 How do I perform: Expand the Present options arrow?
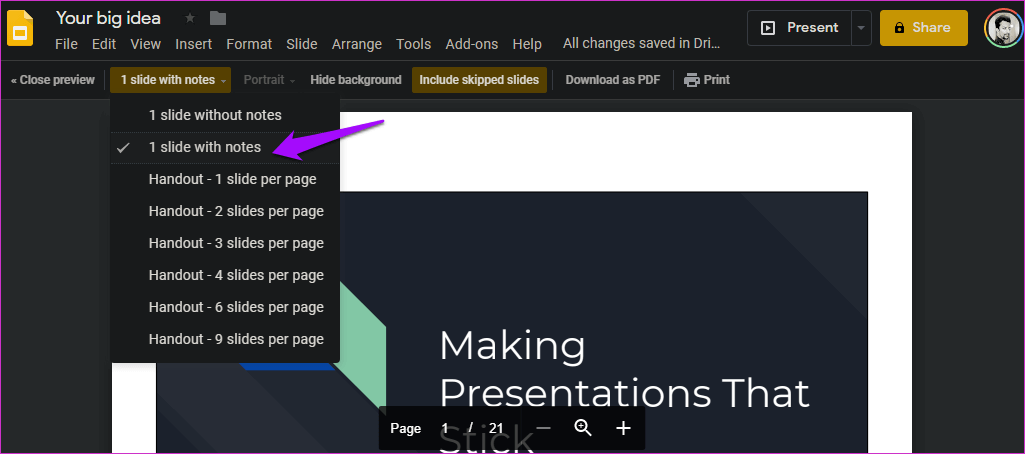point(861,28)
